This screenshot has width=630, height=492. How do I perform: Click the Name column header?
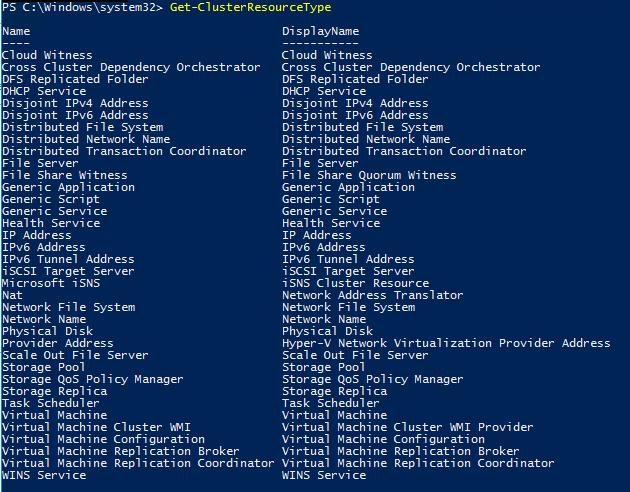(16, 31)
